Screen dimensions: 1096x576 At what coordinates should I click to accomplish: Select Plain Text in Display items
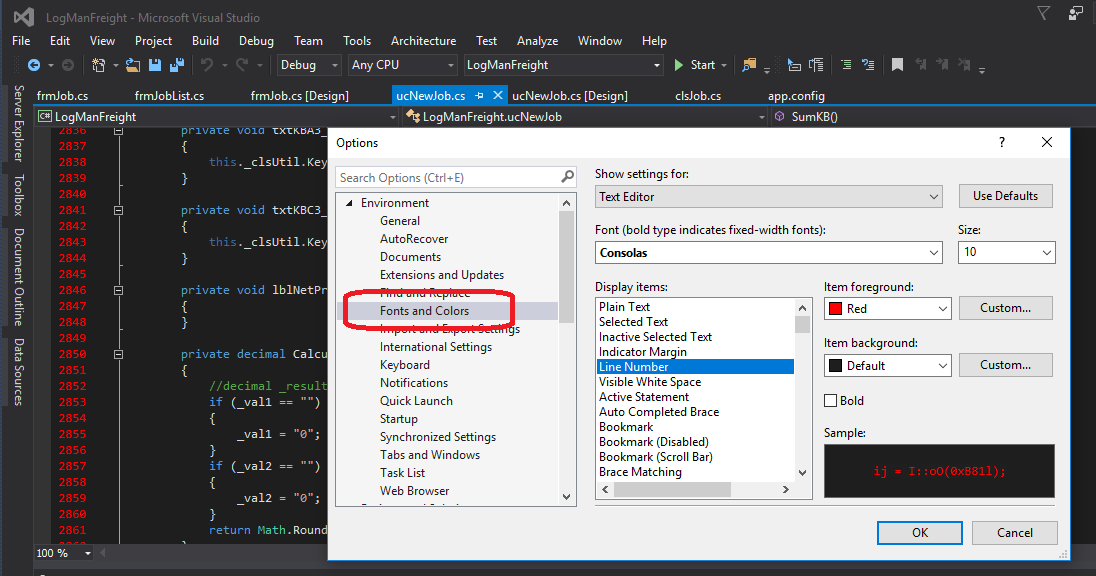[x=624, y=307]
